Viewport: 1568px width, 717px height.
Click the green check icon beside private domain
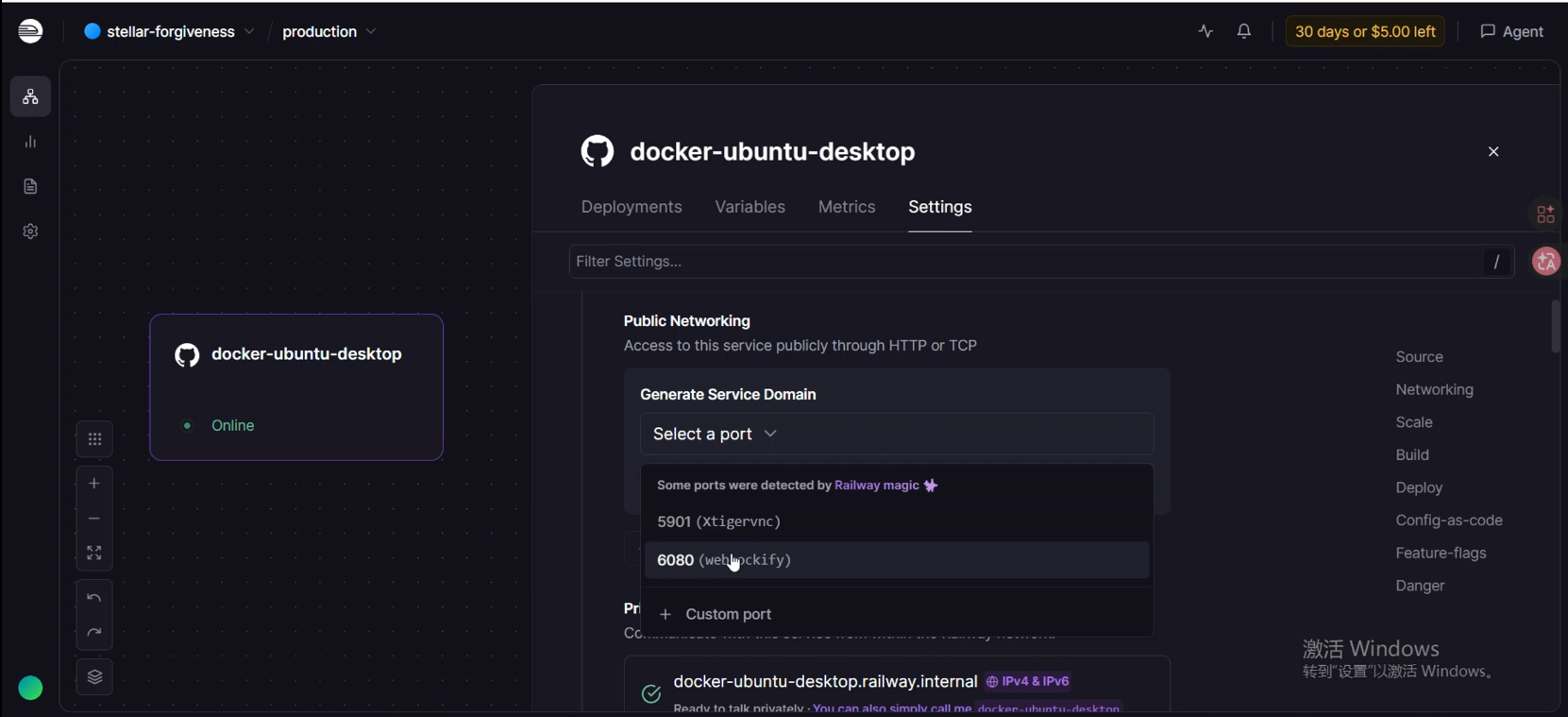pyautogui.click(x=651, y=694)
